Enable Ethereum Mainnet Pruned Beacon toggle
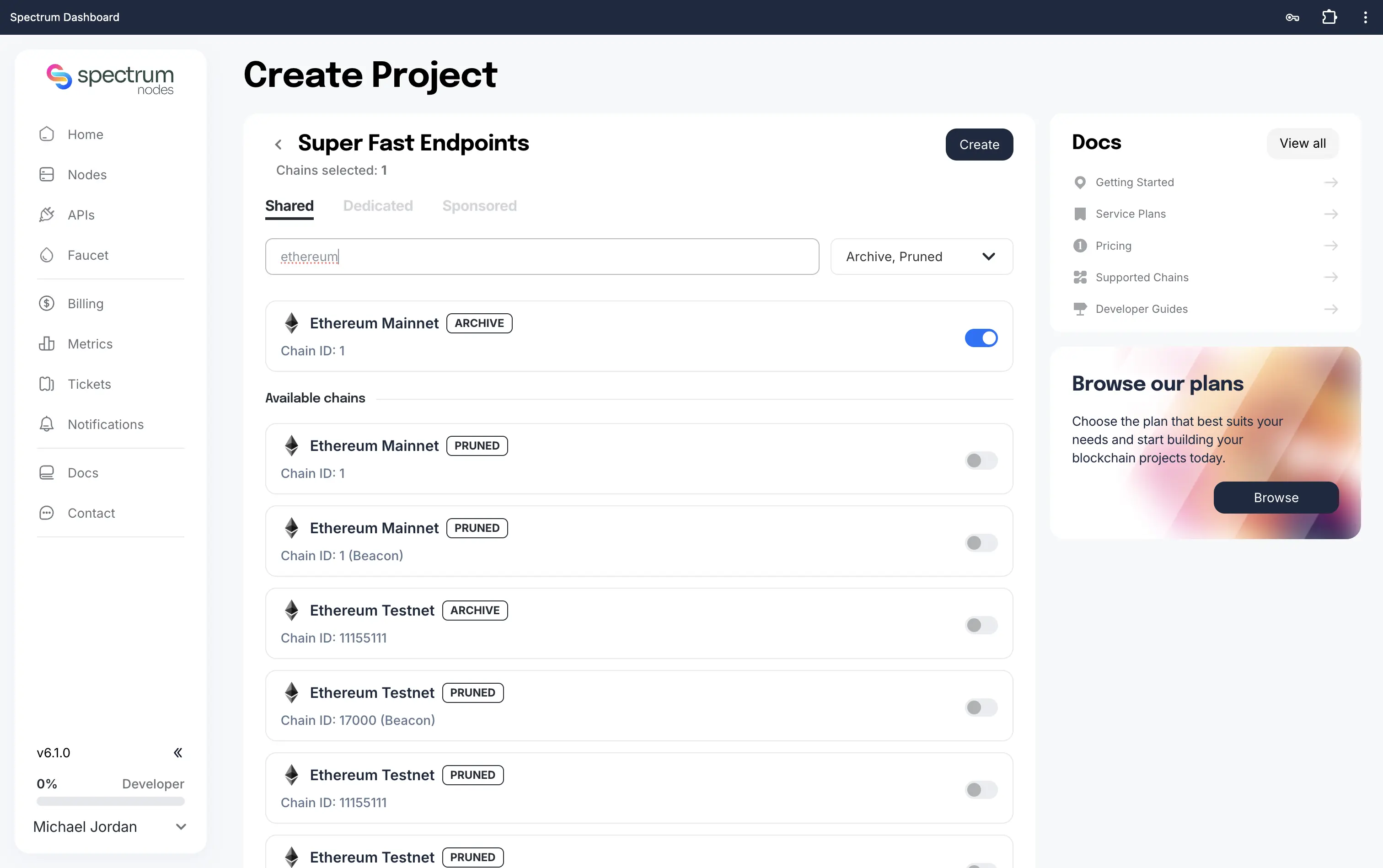This screenshot has width=1383, height=868. (x=981, y=543)
